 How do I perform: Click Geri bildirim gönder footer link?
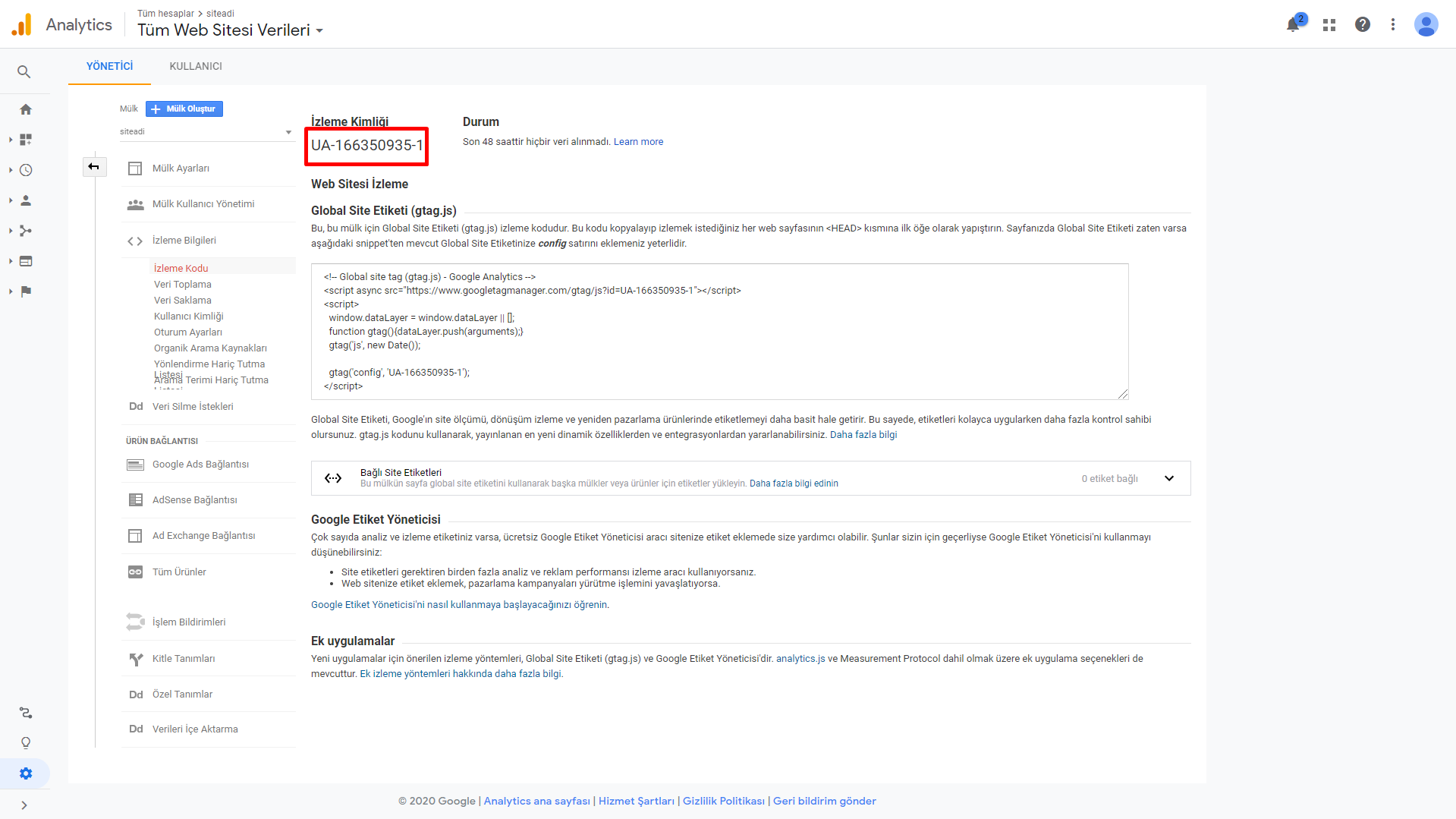pyautogui.click(x=824, y=801)
